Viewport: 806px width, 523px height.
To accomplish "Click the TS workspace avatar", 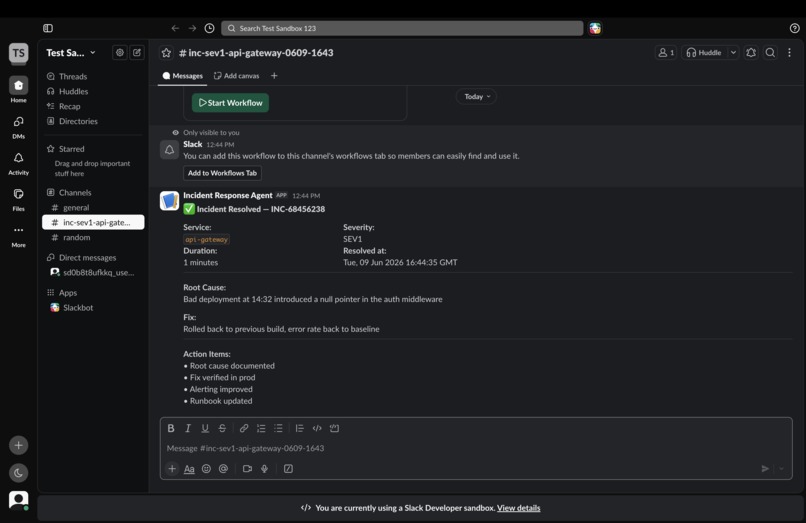I will 19,53.
